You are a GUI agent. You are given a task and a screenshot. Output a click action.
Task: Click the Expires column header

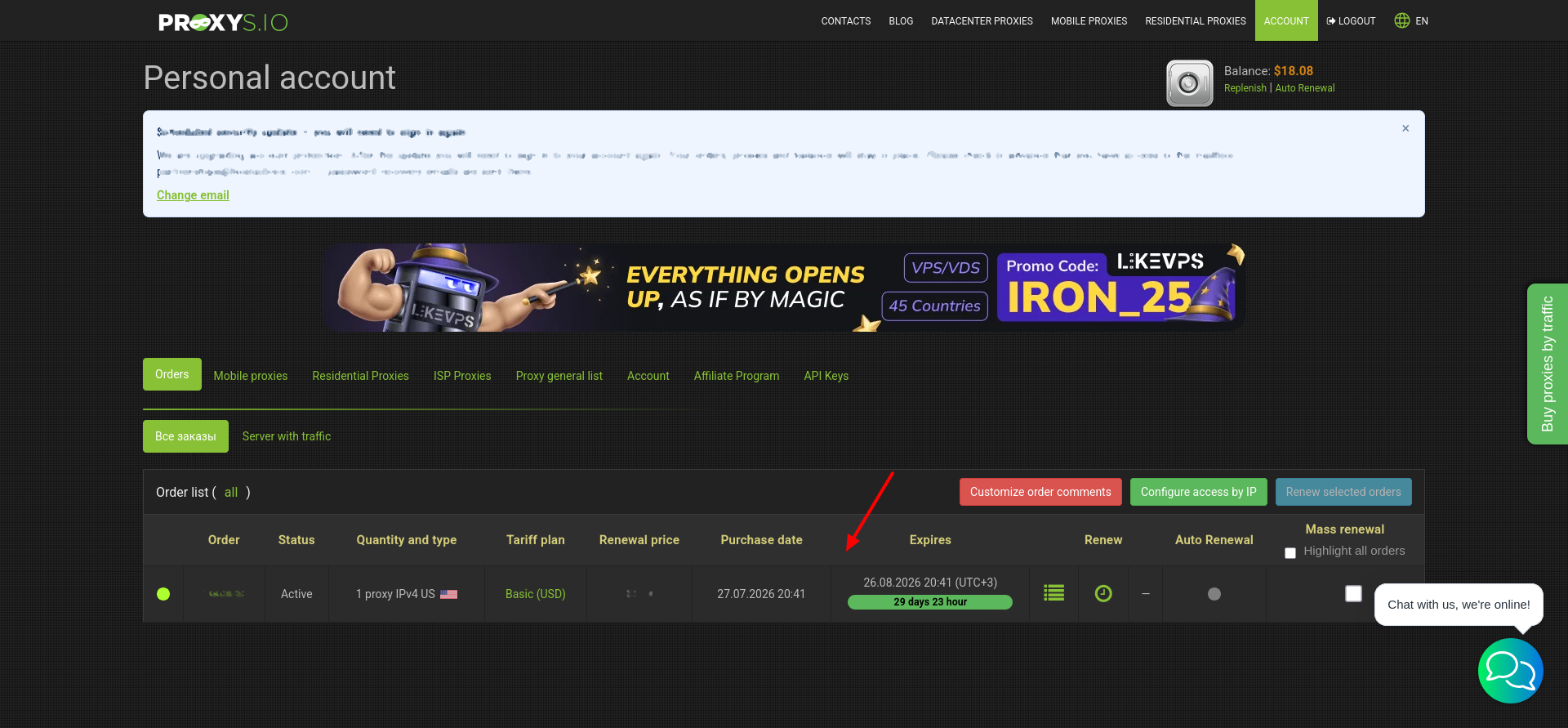pos(930,540)
